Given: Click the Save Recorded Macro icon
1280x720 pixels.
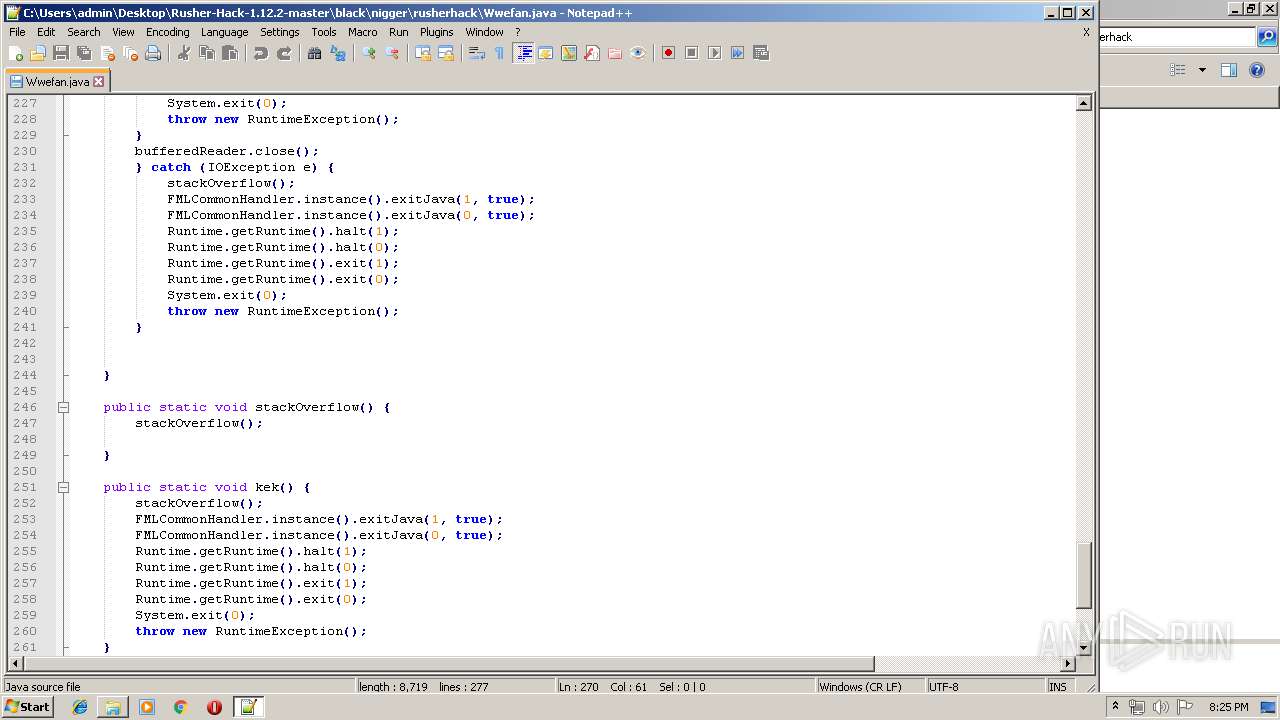Looking at the screenshot, I should (x=760, y=53).
